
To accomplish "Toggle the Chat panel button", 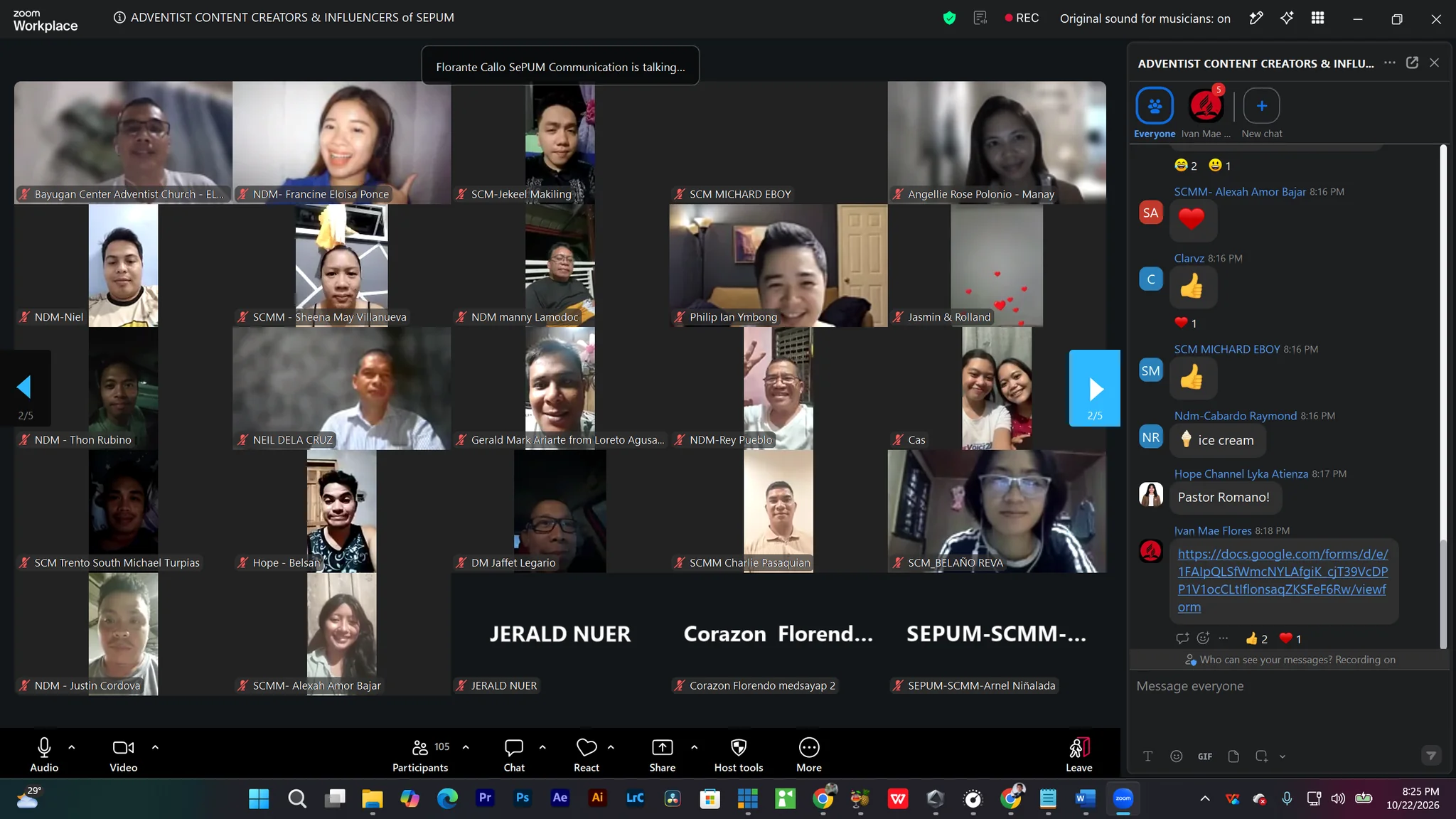I will [x=514, y=755].
